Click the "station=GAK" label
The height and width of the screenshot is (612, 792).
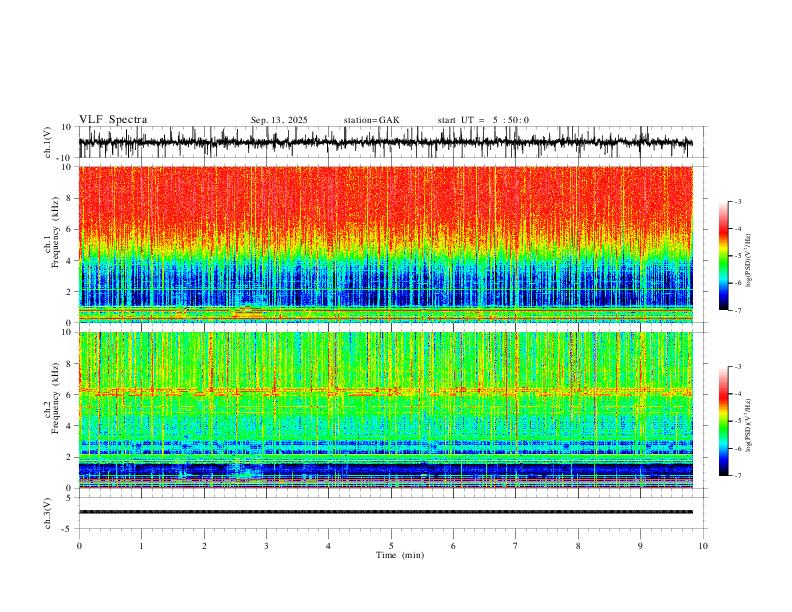pyautogui.click(x=371, y=120)
